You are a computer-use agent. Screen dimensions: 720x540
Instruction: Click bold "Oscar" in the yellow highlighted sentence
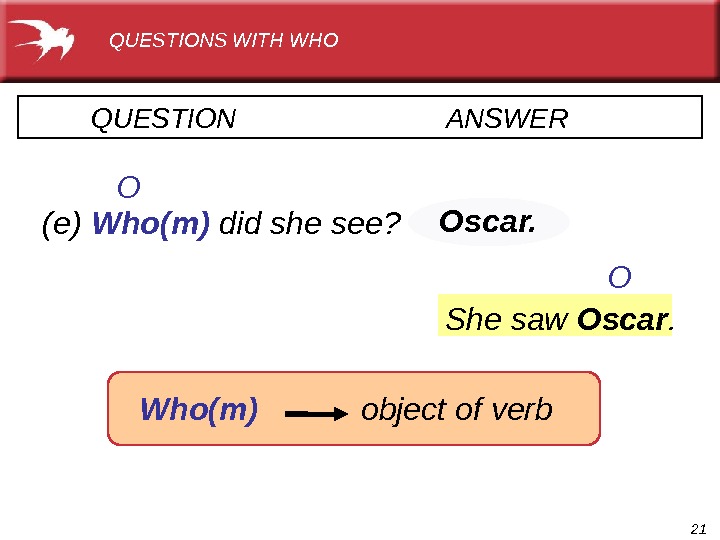pyautogui.click(x=622, y=320)
